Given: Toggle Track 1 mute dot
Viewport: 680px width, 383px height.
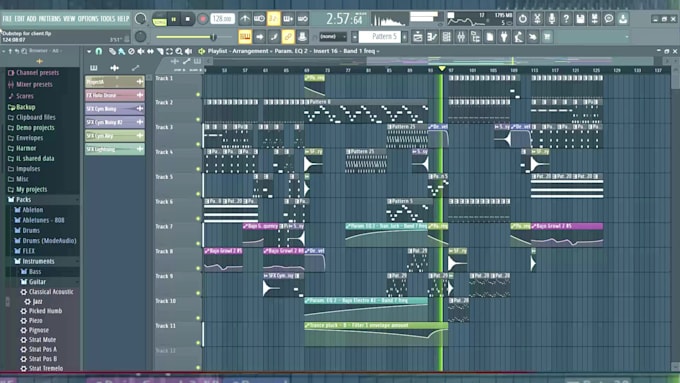Looking at the screenshot, I should point(198,94).
